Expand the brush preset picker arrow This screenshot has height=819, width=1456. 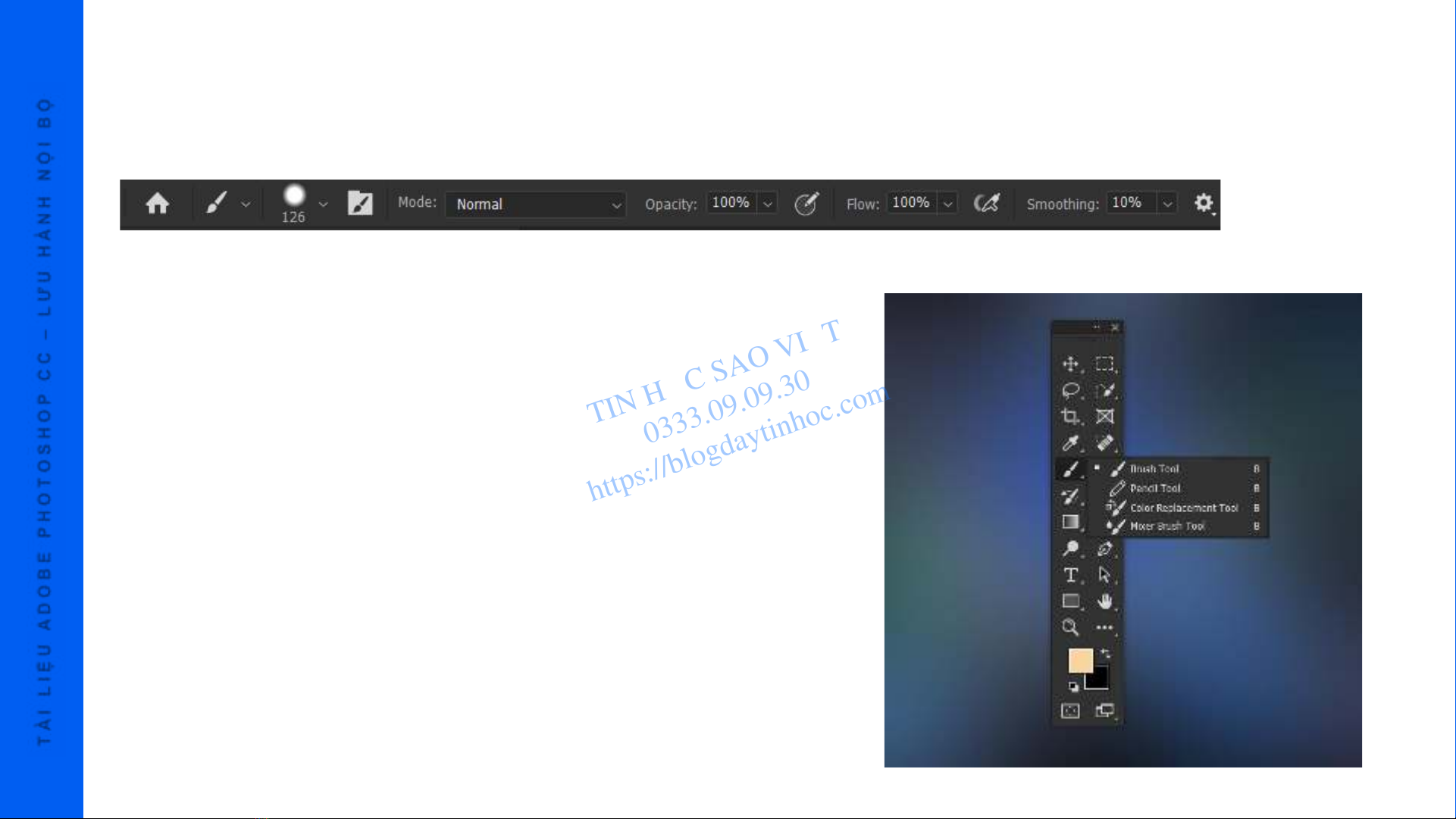click(x=324, y=205)
